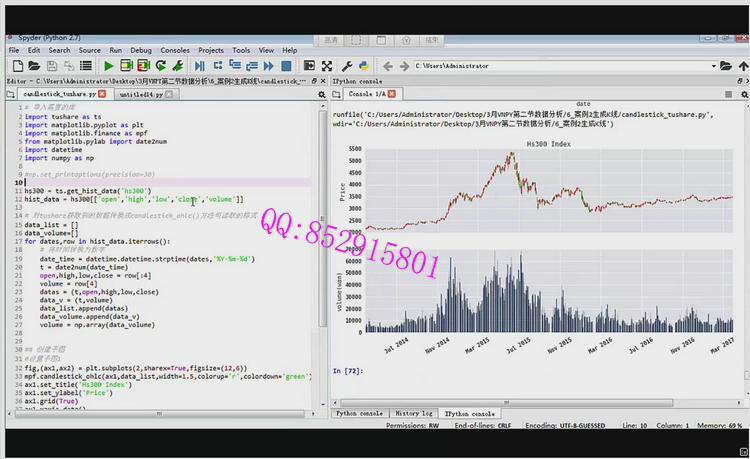The image size is (750, 459).
Task: Start debugging with the Debug file icon
Action: coord(201,66)
